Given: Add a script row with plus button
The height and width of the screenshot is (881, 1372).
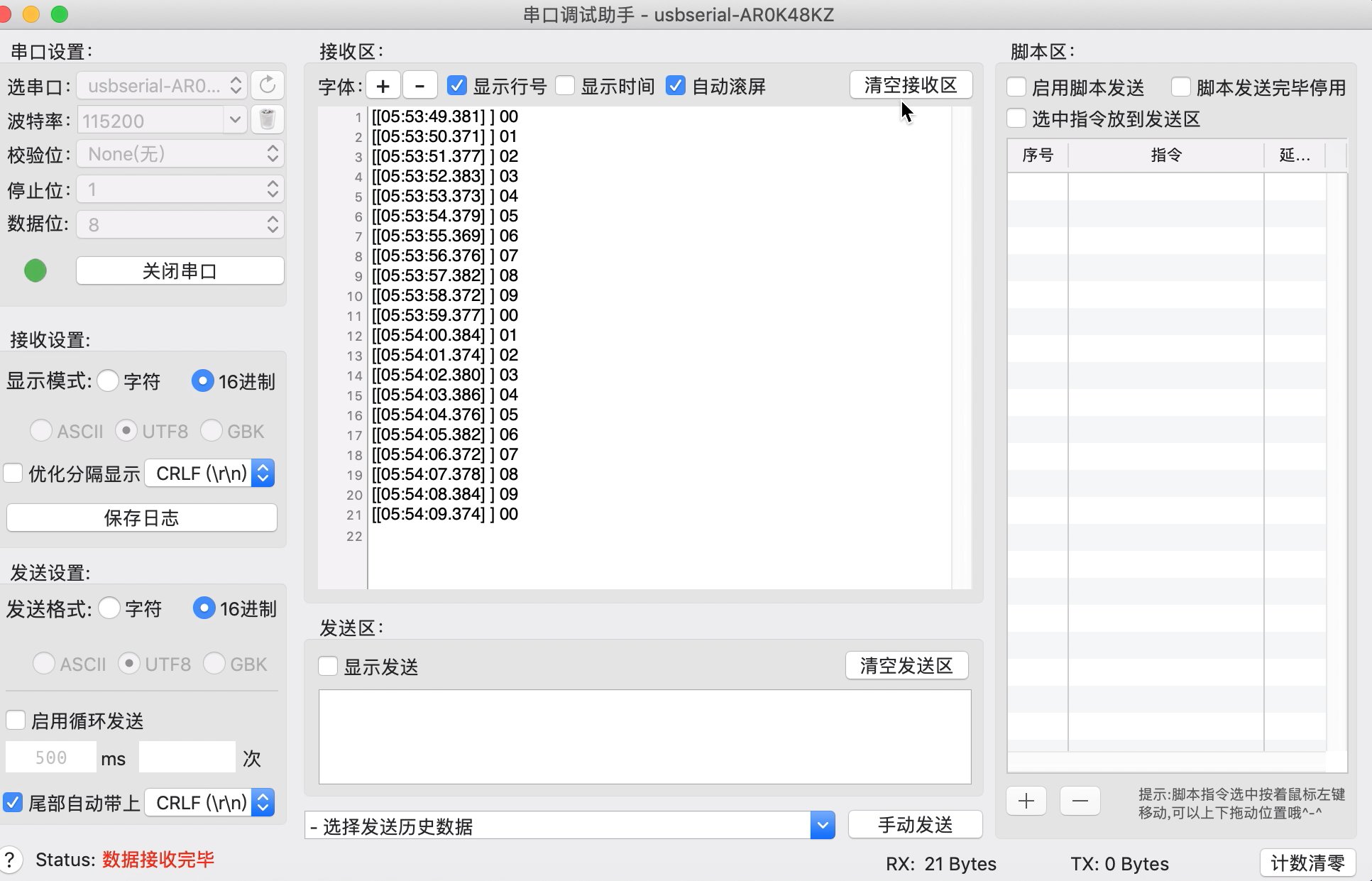Looking at the screenshot, I should pos(1026,801).
